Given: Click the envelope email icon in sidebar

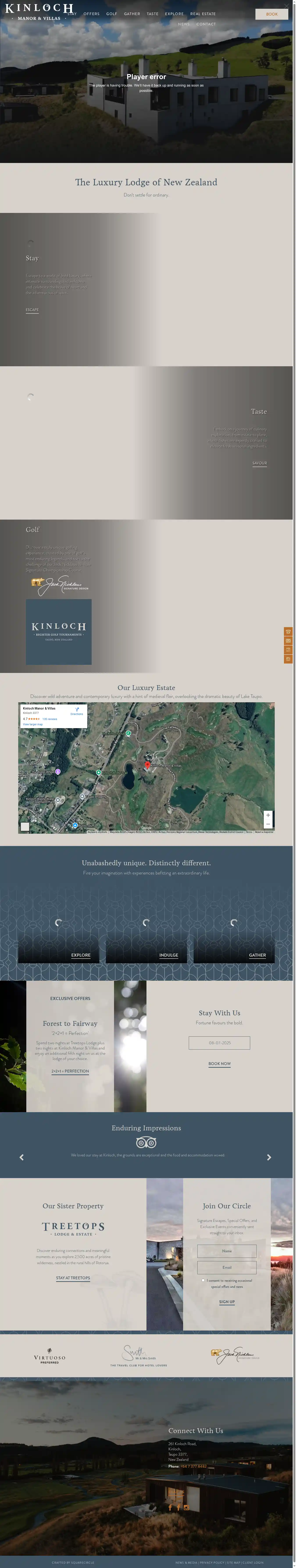Looking at the screenshot, I should pos(288,641).
